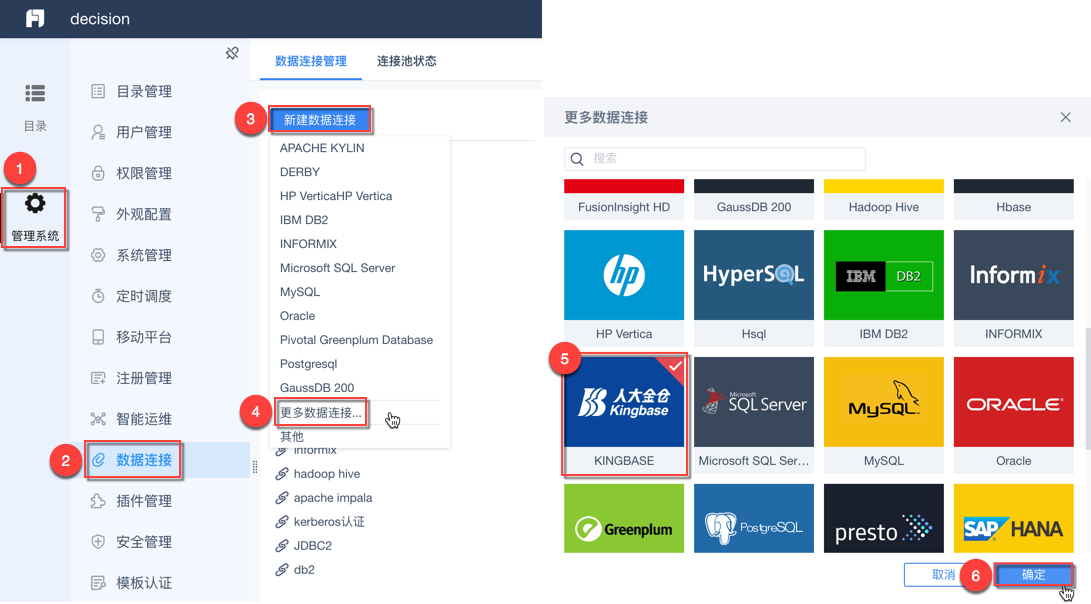Viewport: 1091px width, 604px height.
Task: Open 权限管理 in the sidebar
Action: click(132, 173)
